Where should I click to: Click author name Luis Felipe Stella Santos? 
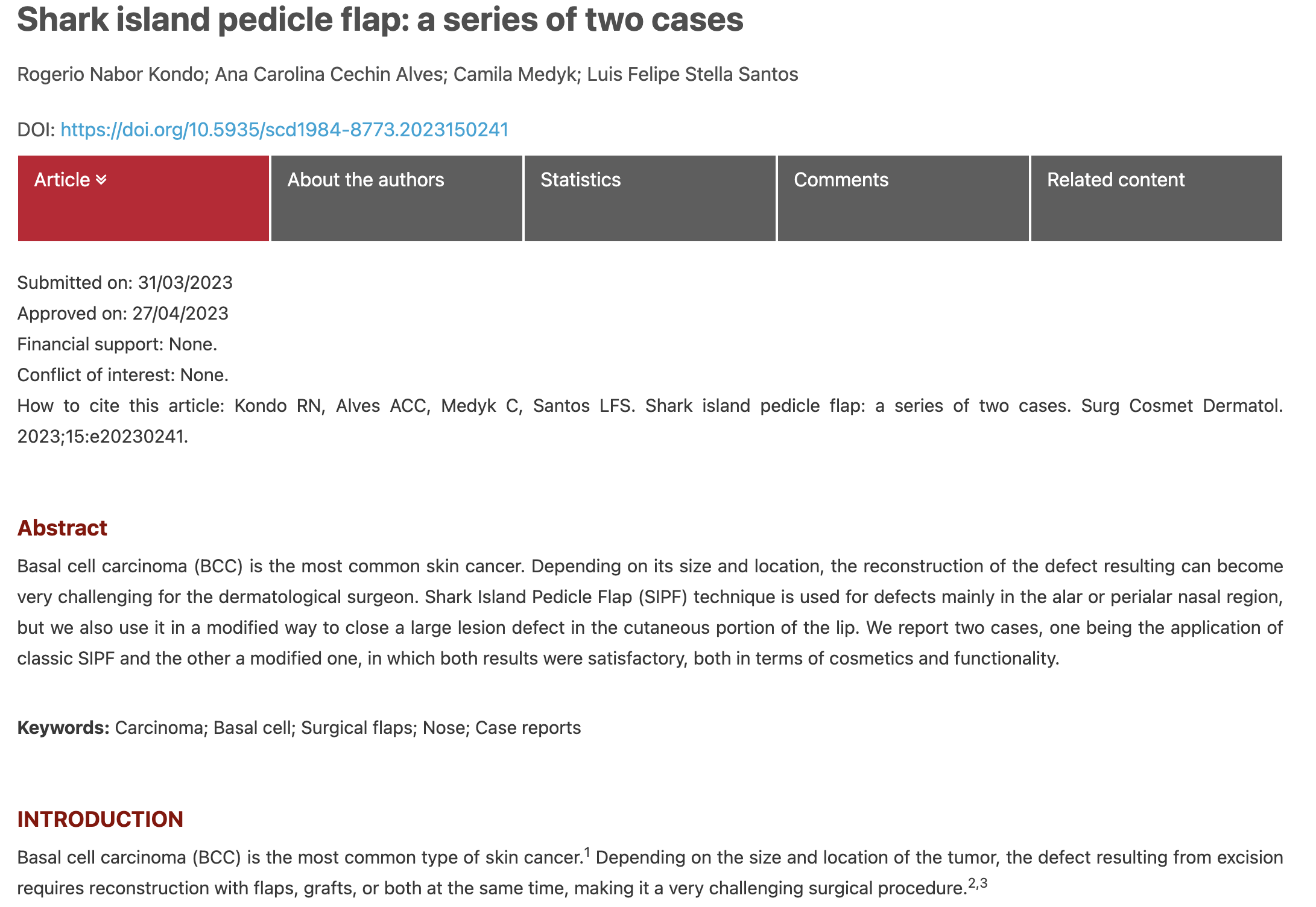(x=692, y=74)
